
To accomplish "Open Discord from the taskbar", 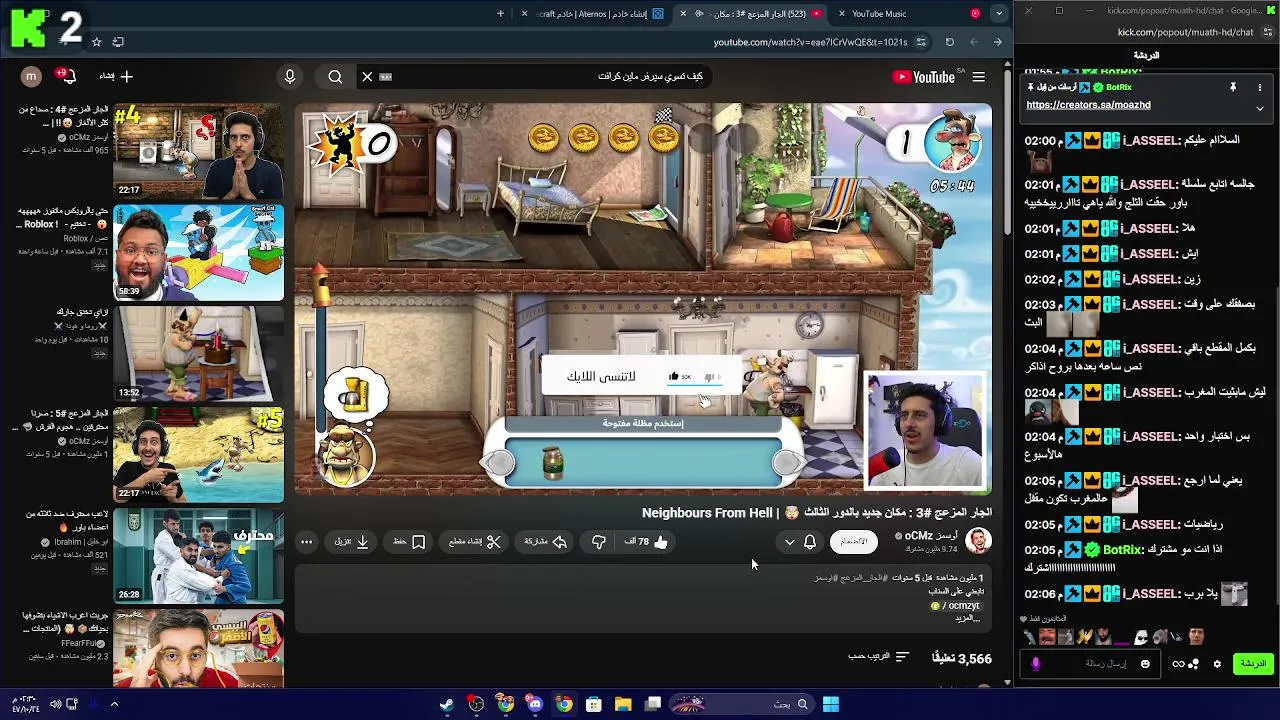I will click(x=535, y=704).
